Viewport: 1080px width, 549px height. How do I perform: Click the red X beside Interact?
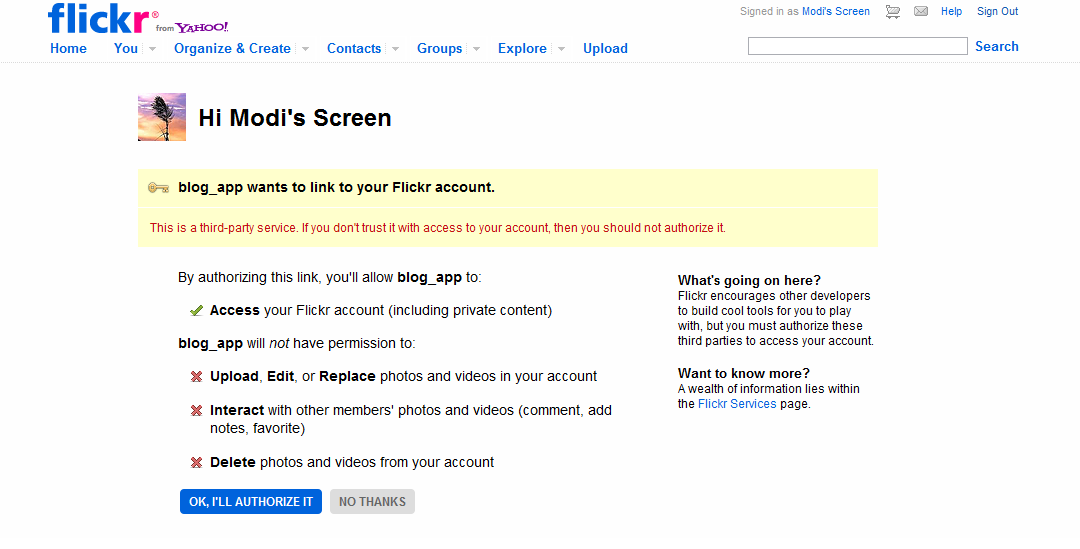[x=196, y=411]
